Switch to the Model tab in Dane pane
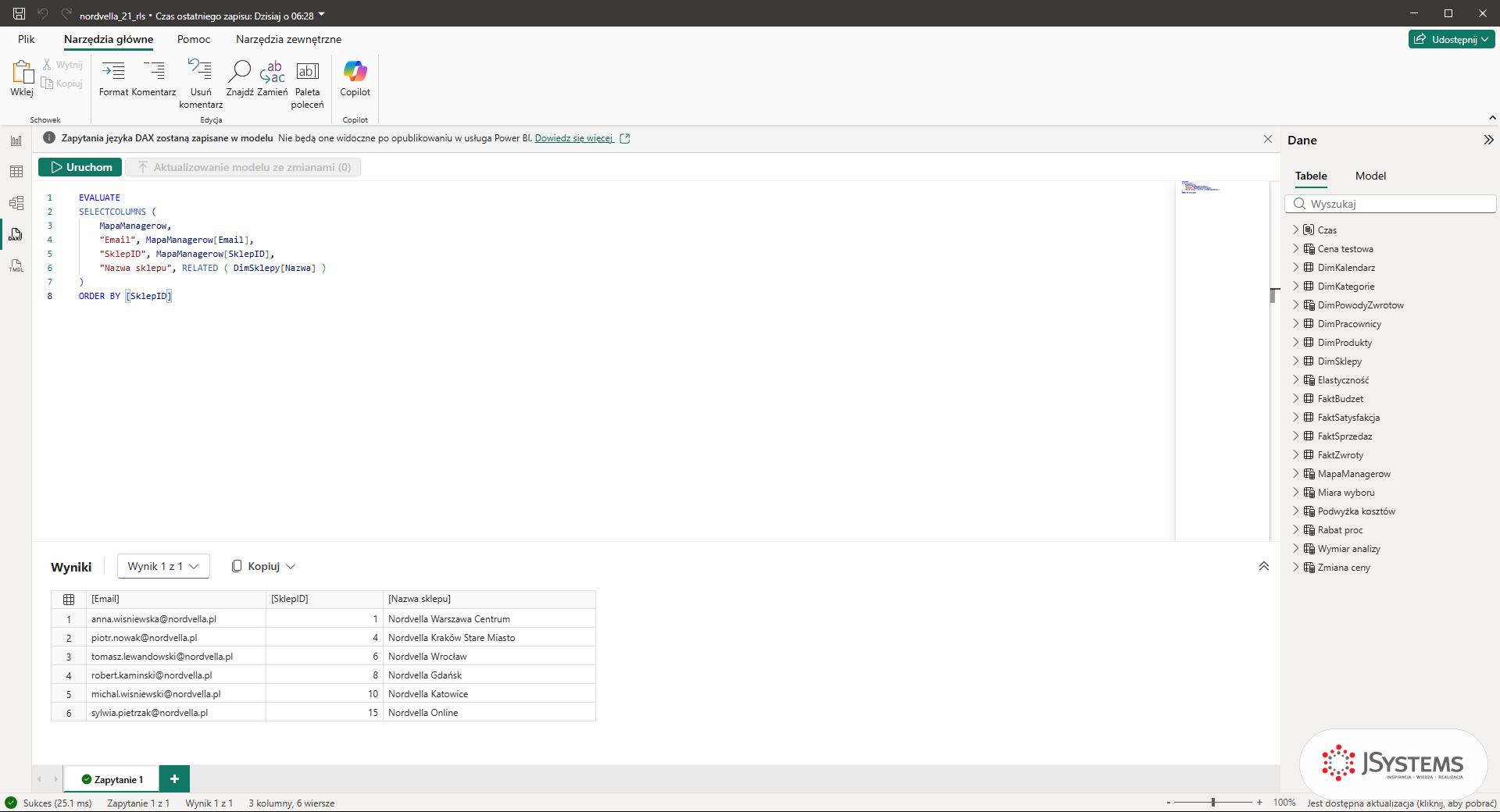Screen dimensions: 1500x812 click(1370, 176)
